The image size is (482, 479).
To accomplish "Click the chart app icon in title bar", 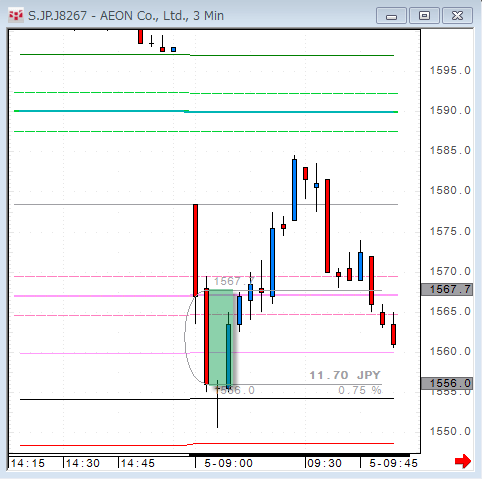I will [x=16, y=15].
